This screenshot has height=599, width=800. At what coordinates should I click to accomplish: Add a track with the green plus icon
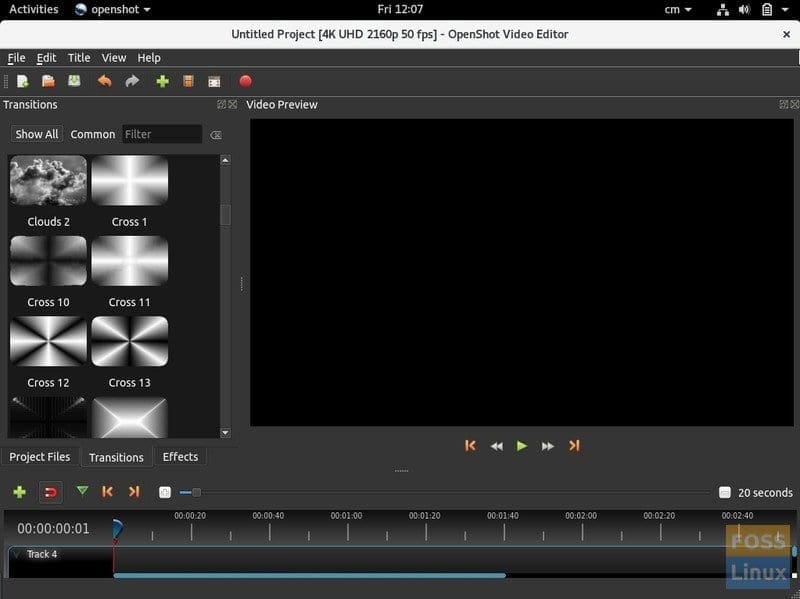[x=19, y=492]
